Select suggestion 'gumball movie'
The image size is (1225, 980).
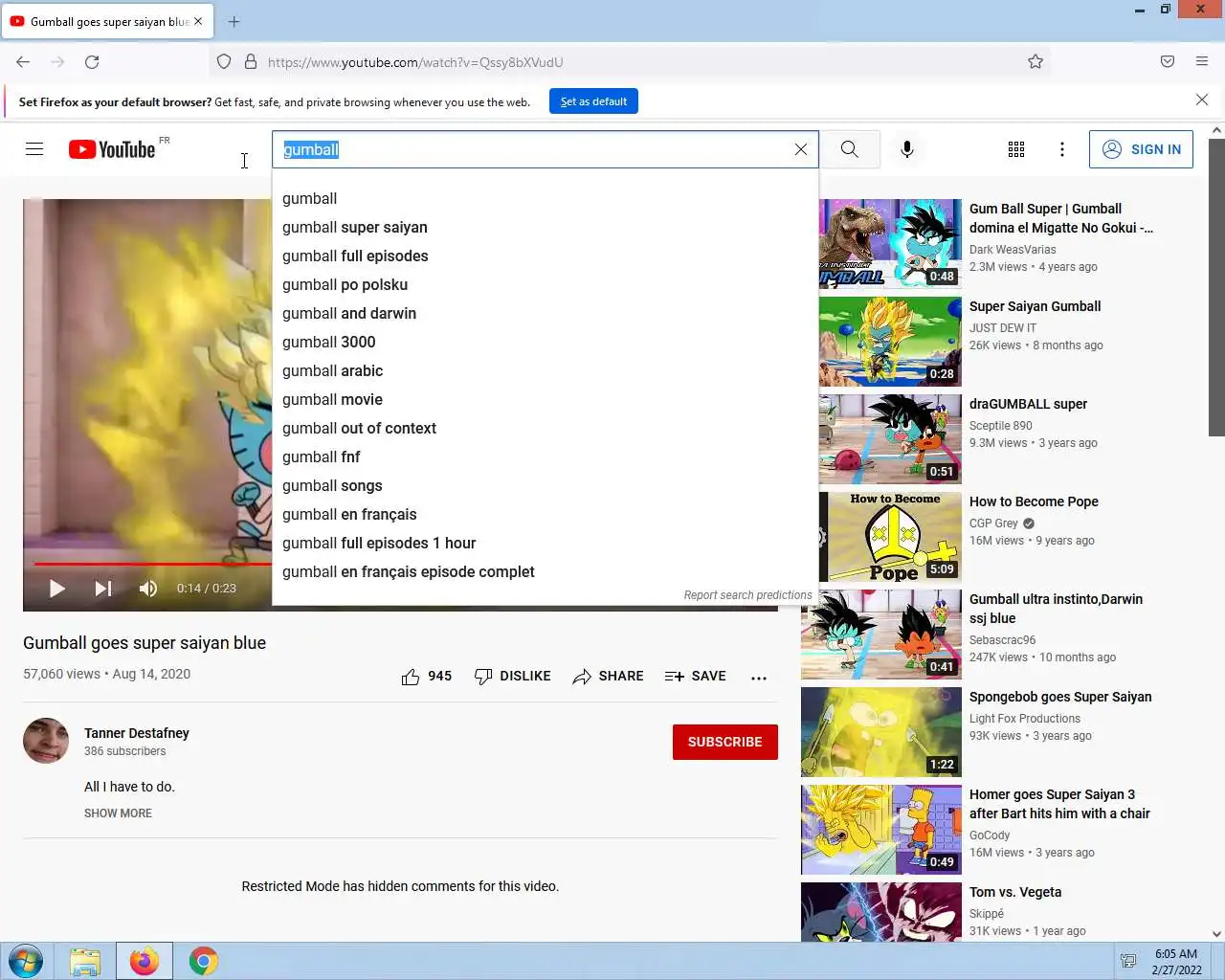pos(546,400)
